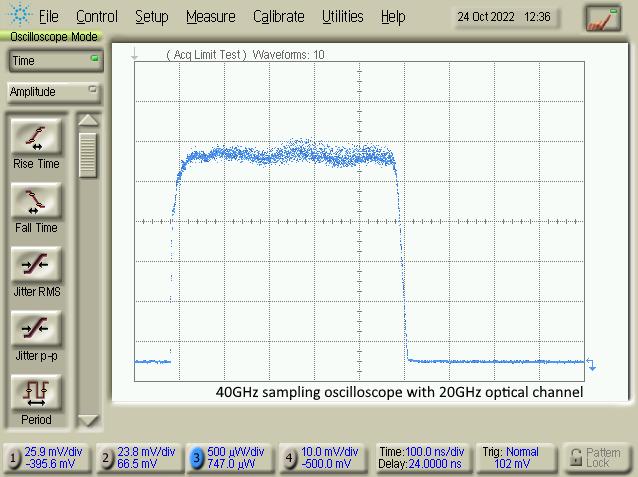Click the measurement toolbar scrollbar thumb

tap(89, 153)
